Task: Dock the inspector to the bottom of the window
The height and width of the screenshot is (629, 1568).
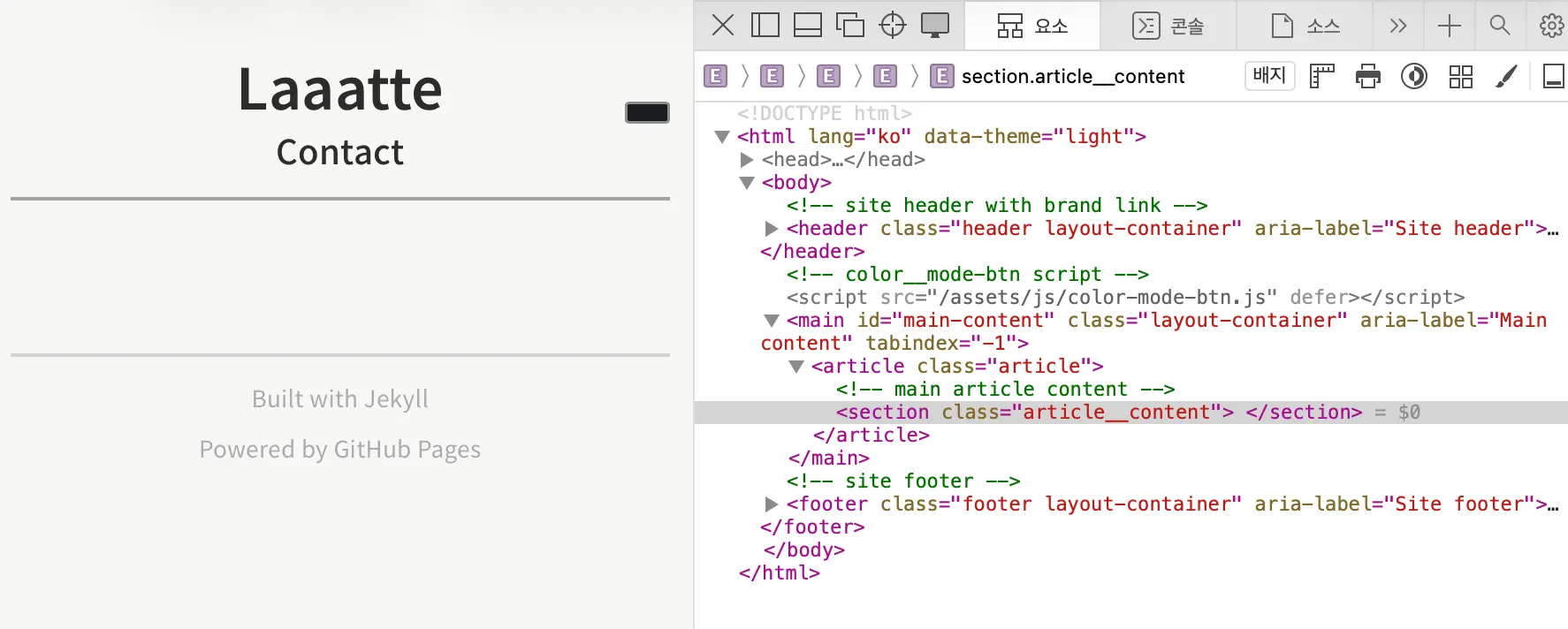Action: 808,25
